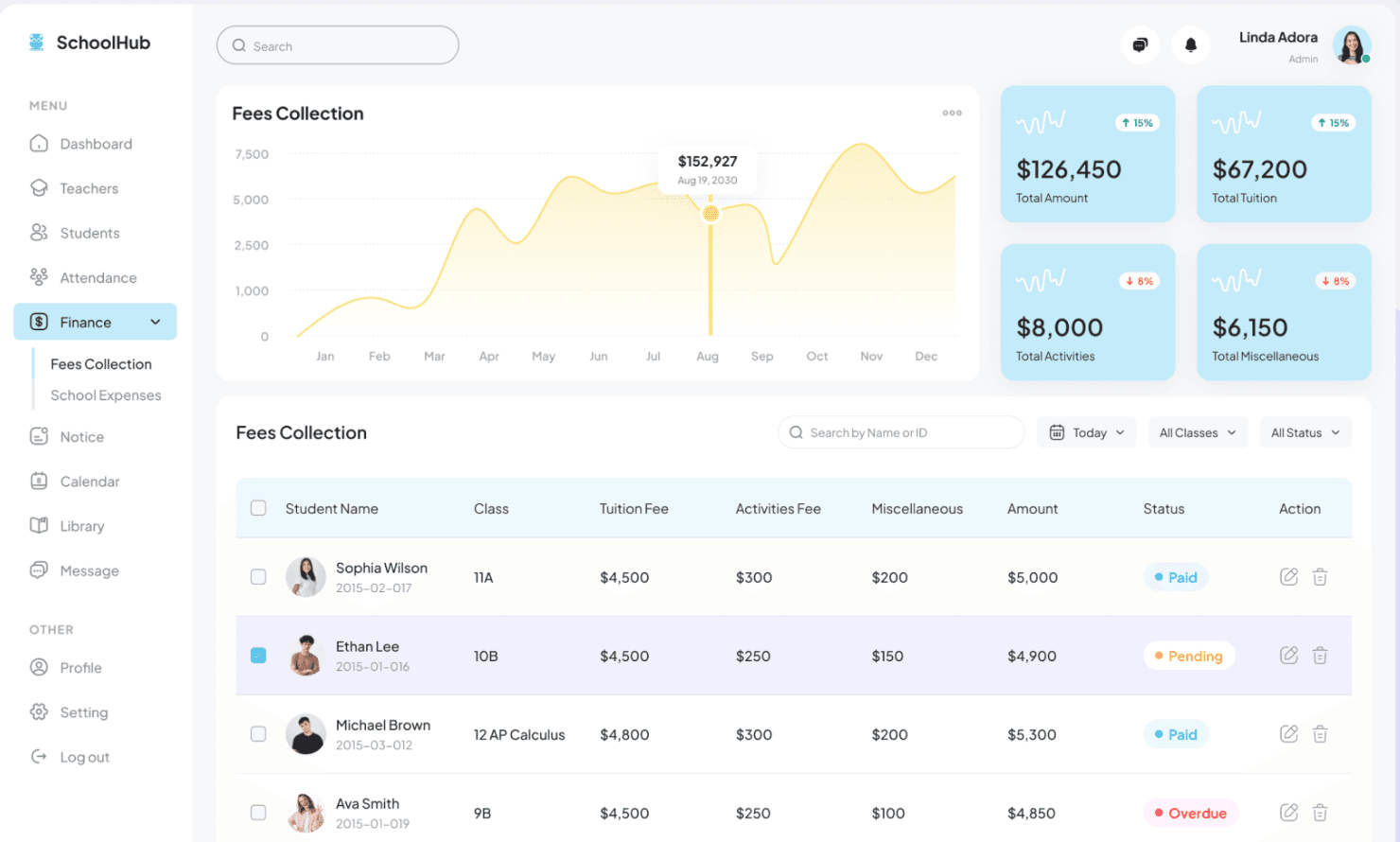Open the chart's three-dot options menu
The image size is (1400, 842).
tap(952, 113)
